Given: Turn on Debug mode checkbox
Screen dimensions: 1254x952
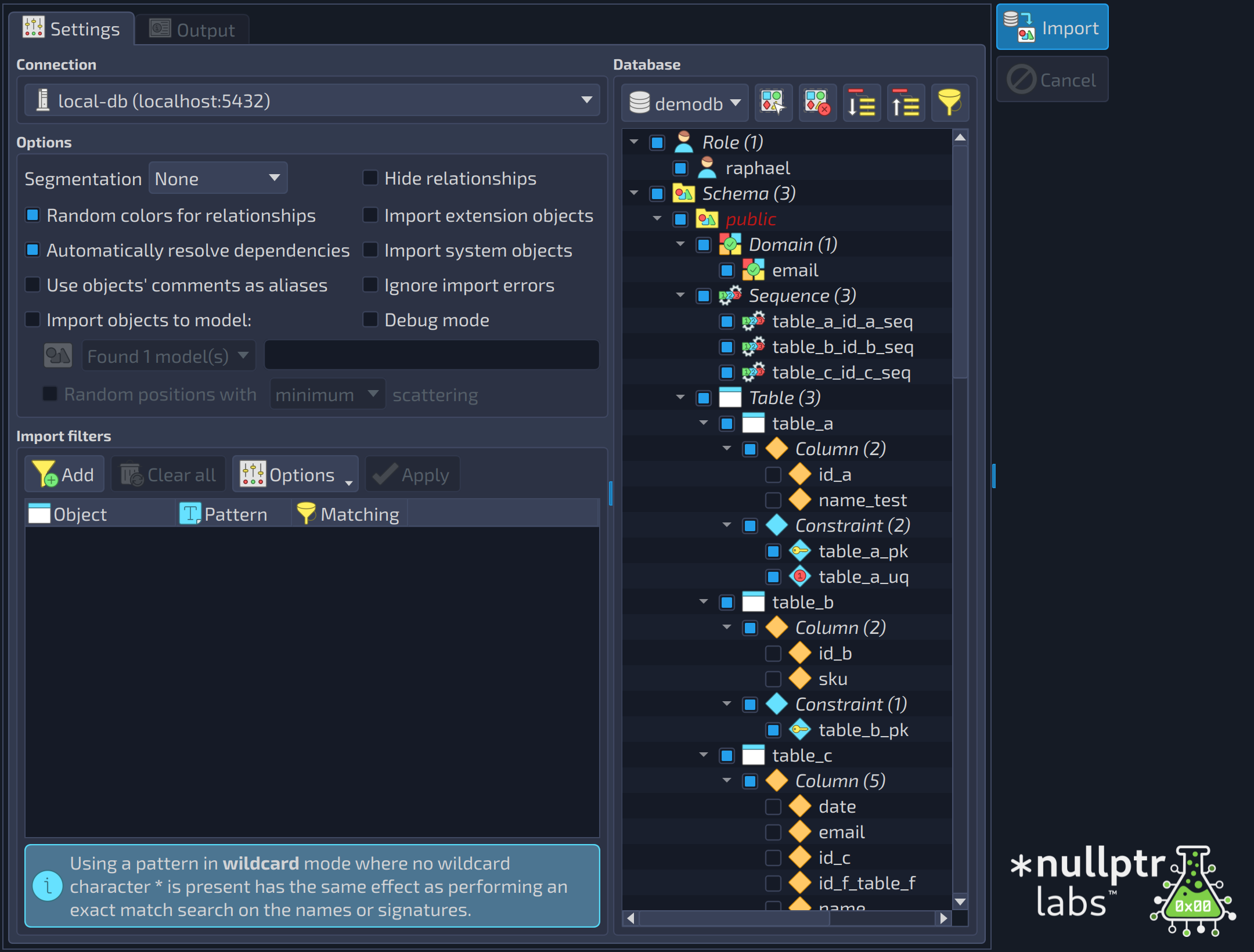Looking at the screenshot, I should pos(370,320).
